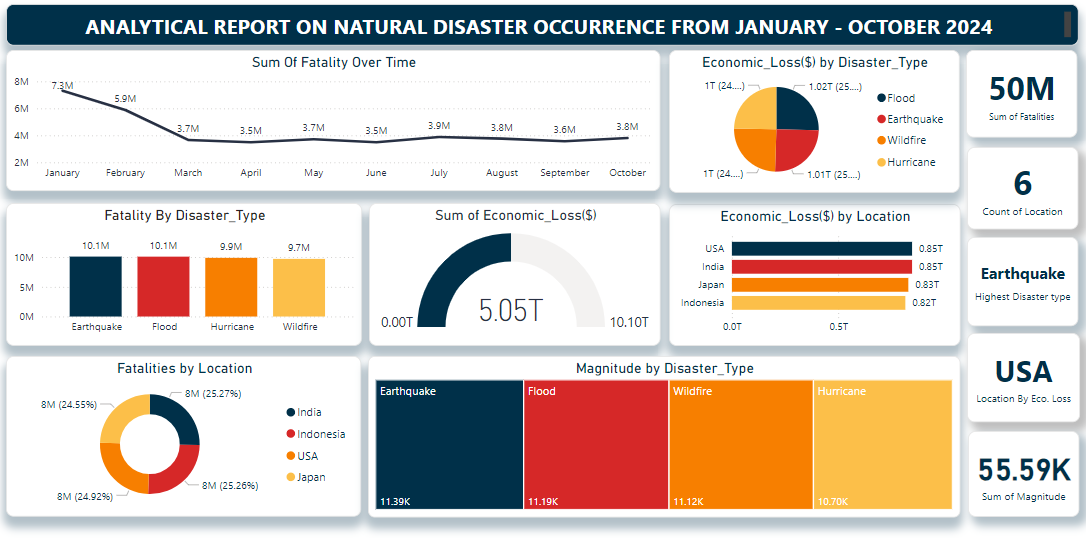1086x538 pixels.
Task: Select the Japan bar in Economic_Loss by Location
Action: (820, 285)
